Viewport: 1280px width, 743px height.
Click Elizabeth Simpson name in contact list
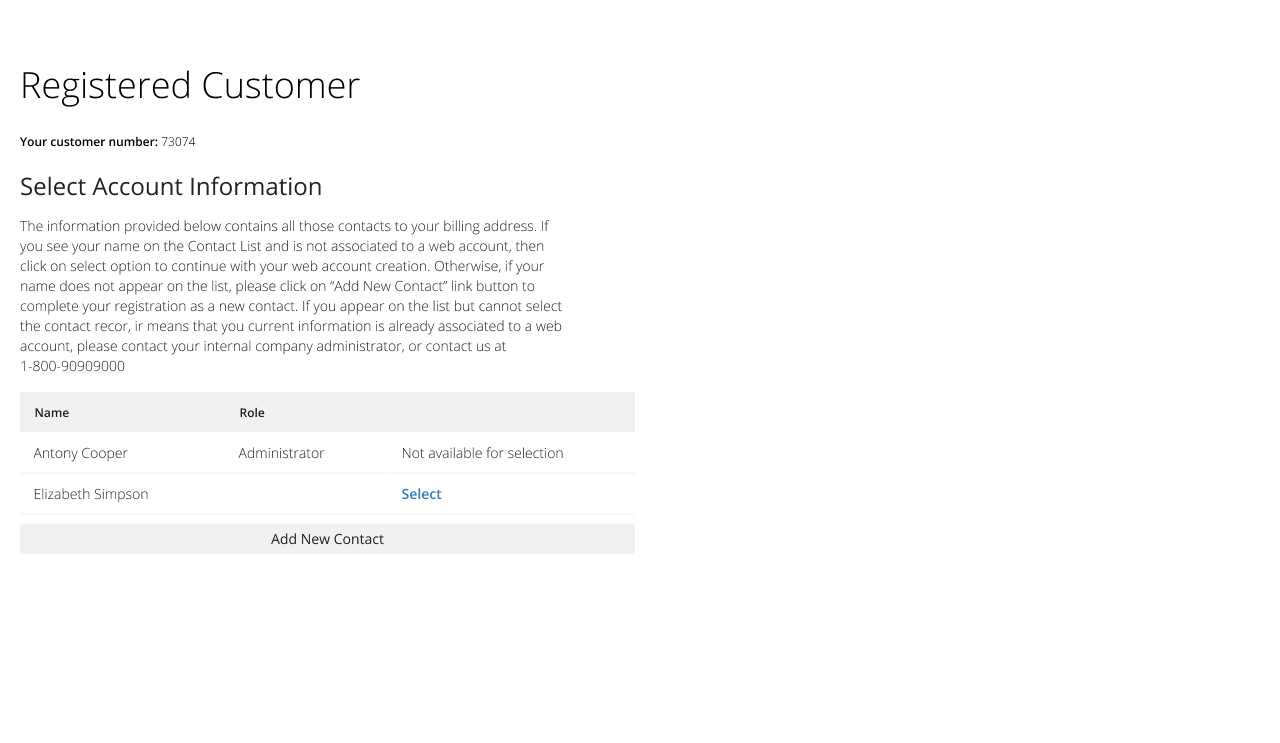91,494
